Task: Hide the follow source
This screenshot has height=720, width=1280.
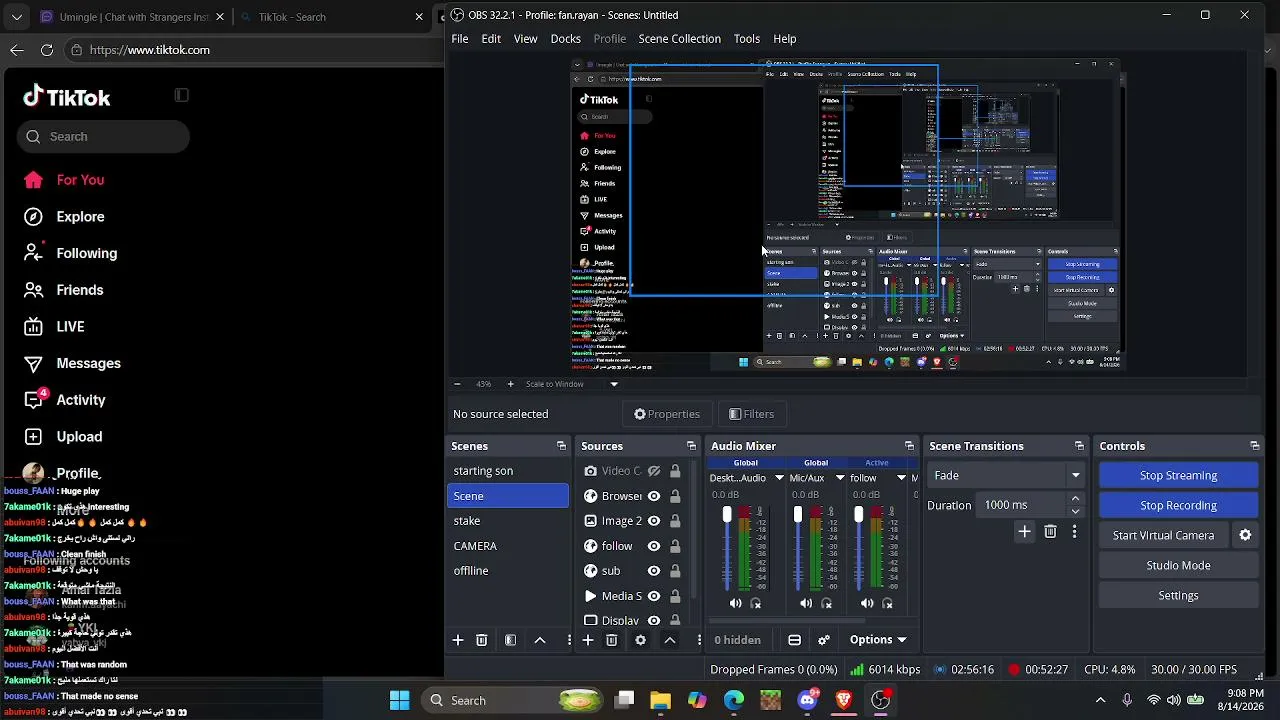Action: click(654, 546)
